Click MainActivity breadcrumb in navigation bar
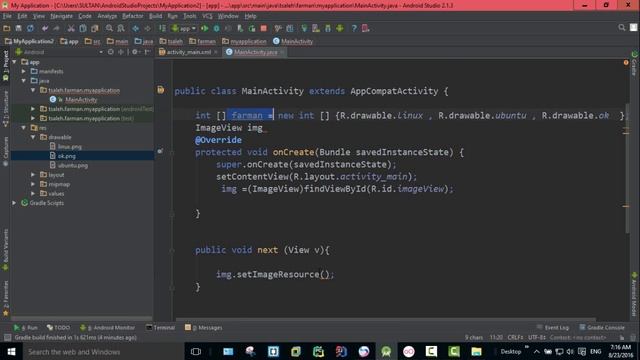 293,41
